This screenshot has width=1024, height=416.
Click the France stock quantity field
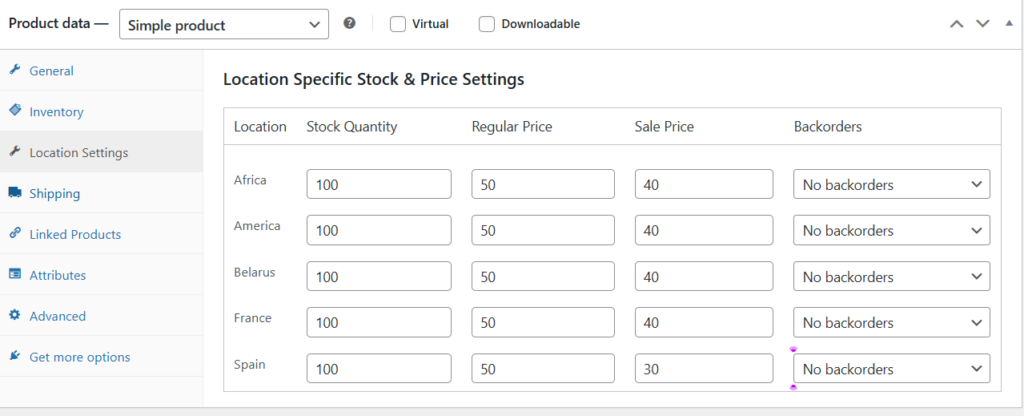pos(379,323)
